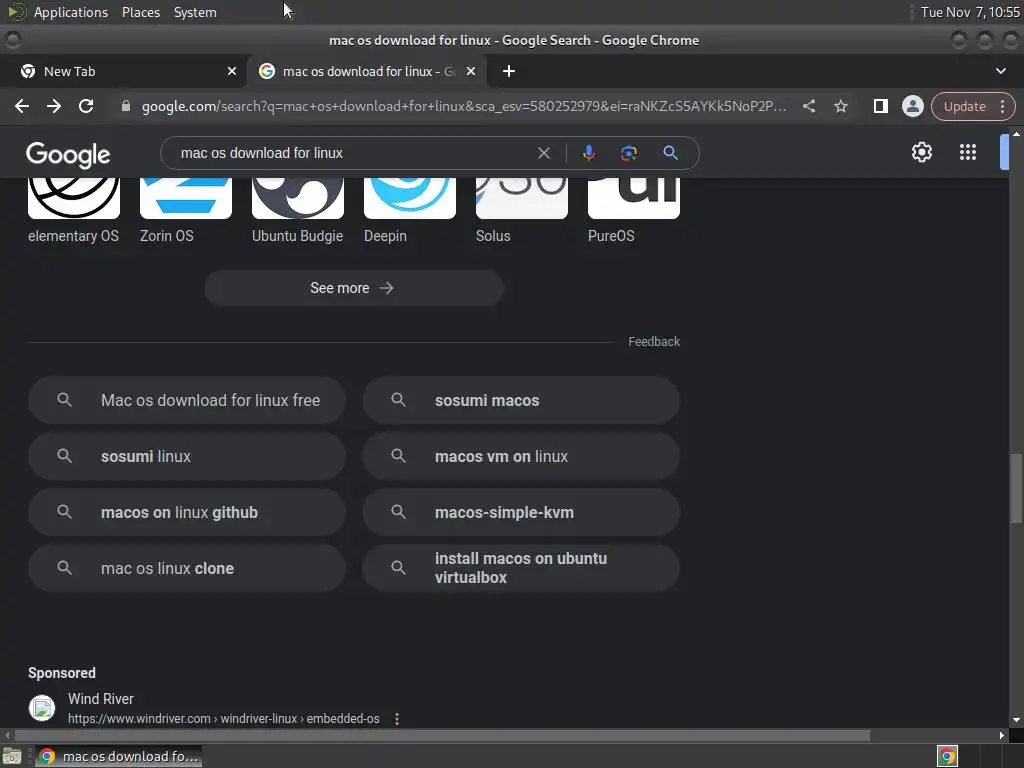The height and width of the screenshot is (768, 1024).
Task: Click the Update button in Chrome
Action: pos(964,106)
